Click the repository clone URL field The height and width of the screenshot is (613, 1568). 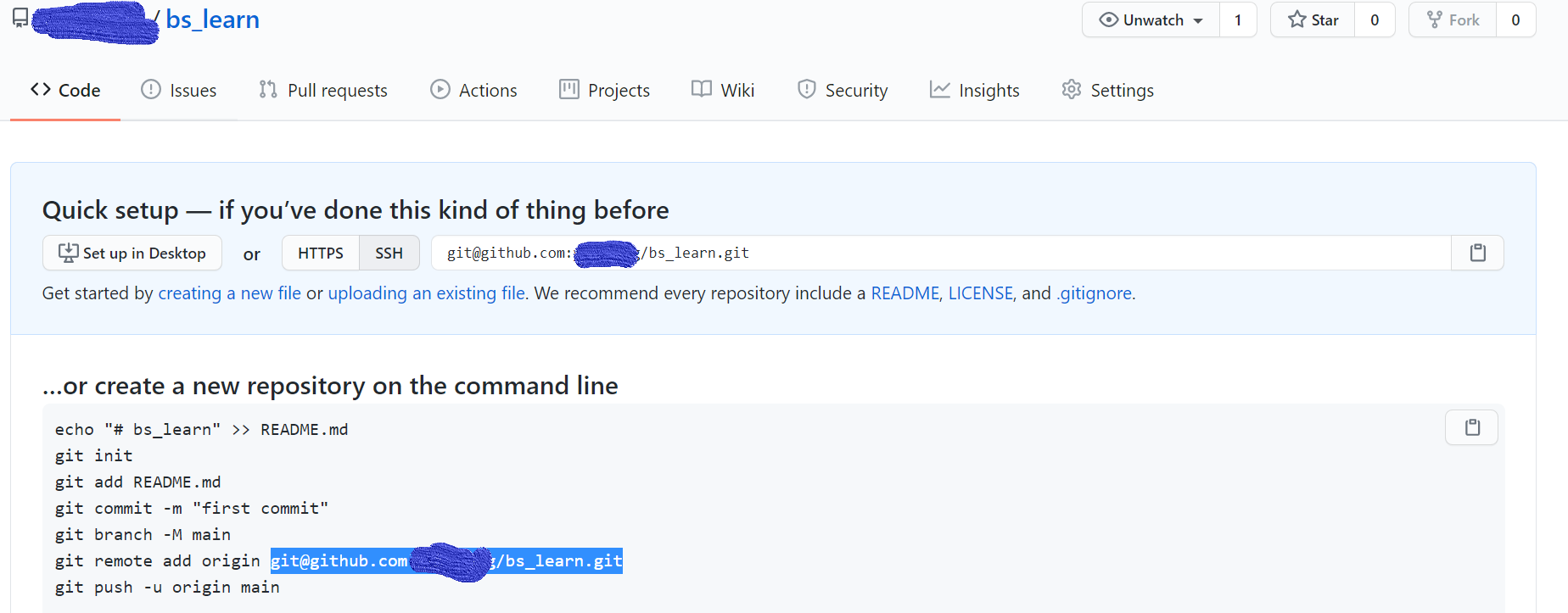pyautogui.click(x=941, y=253)
